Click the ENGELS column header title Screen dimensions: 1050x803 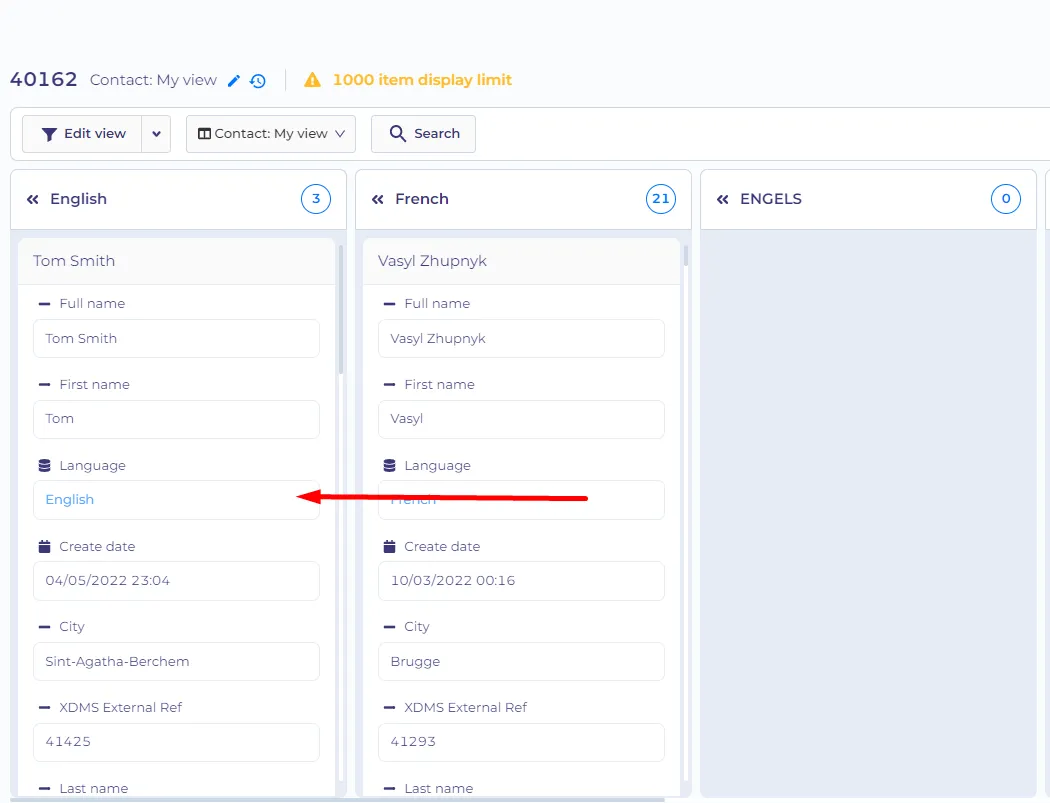771,199
